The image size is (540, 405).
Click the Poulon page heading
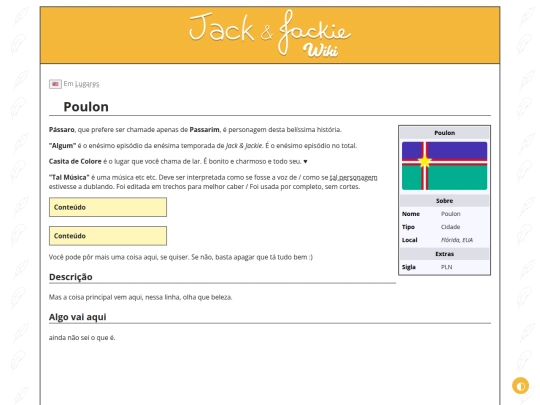86,107
